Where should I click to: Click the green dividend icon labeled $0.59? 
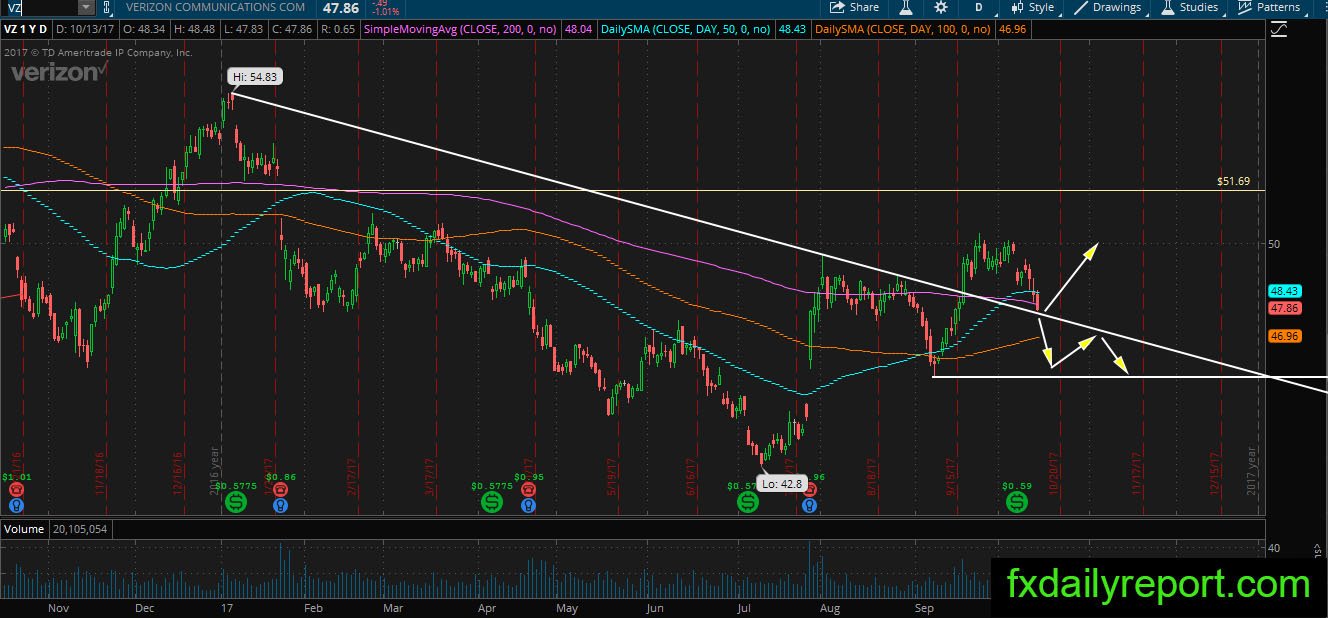tap(1016, 503)
